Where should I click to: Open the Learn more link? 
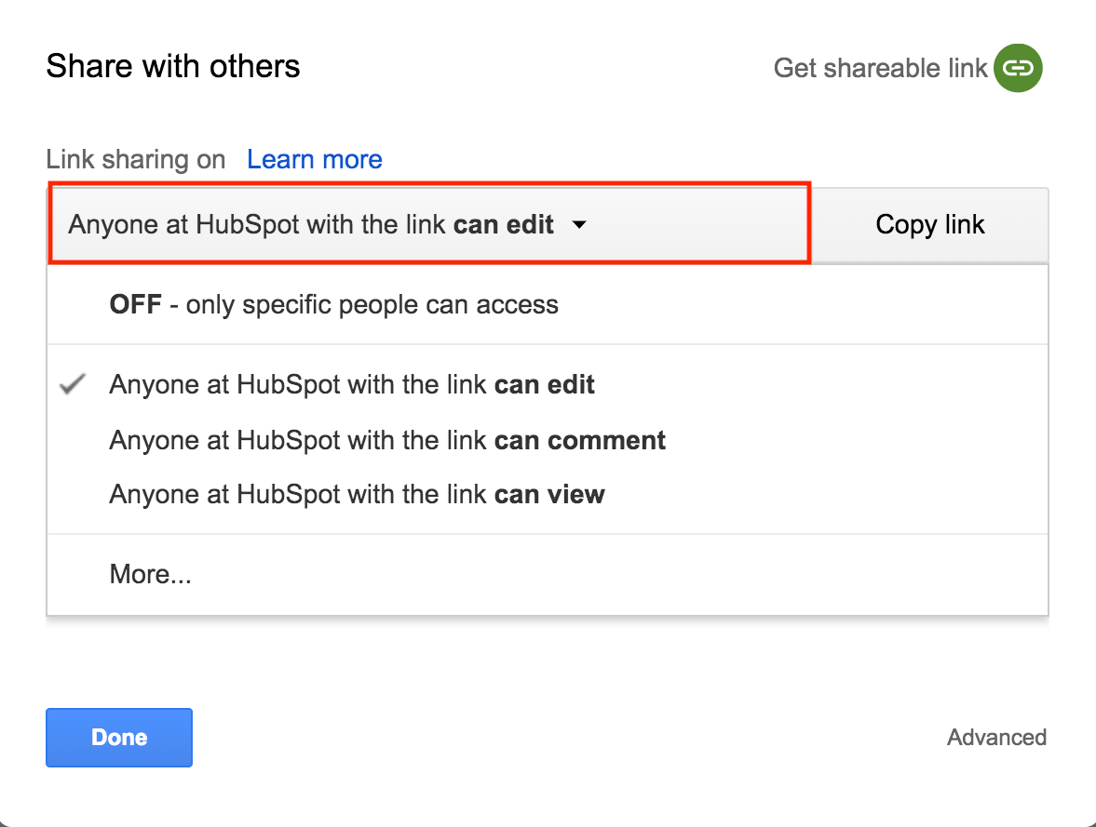pos(314,159)
